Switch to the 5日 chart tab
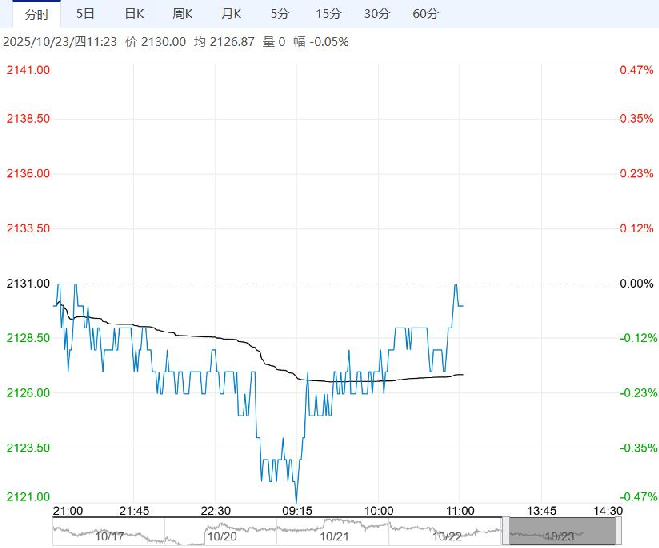659x548 pixels. pyautogui.click(x=86, y=13)
